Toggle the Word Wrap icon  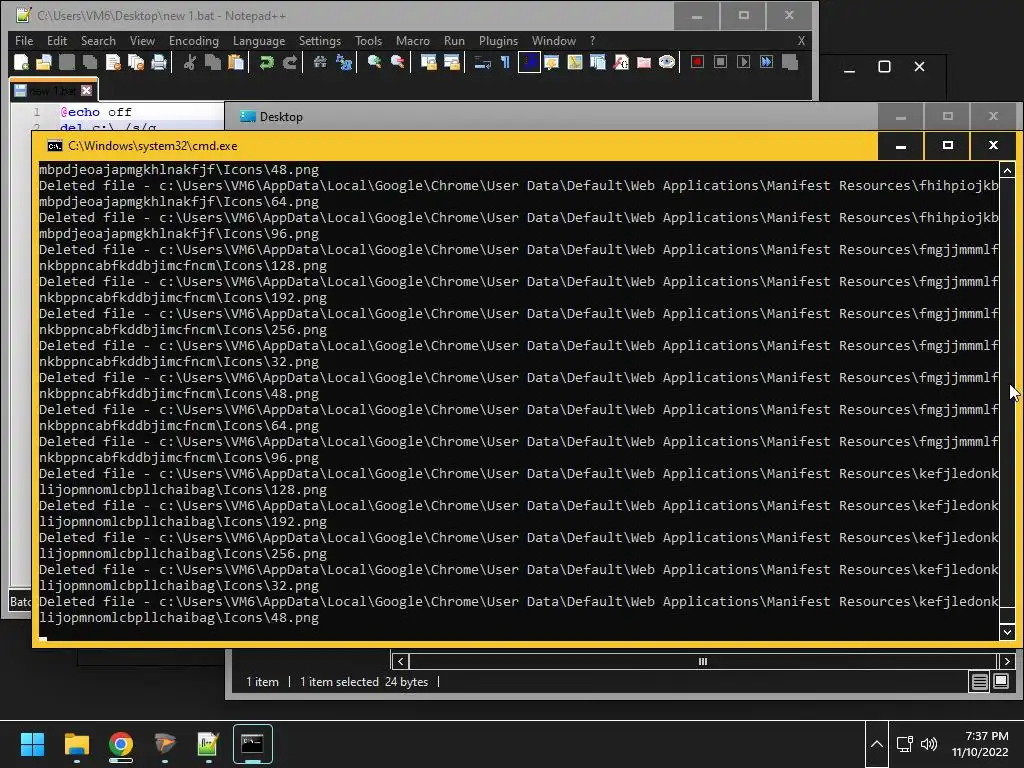click(482, 63)
